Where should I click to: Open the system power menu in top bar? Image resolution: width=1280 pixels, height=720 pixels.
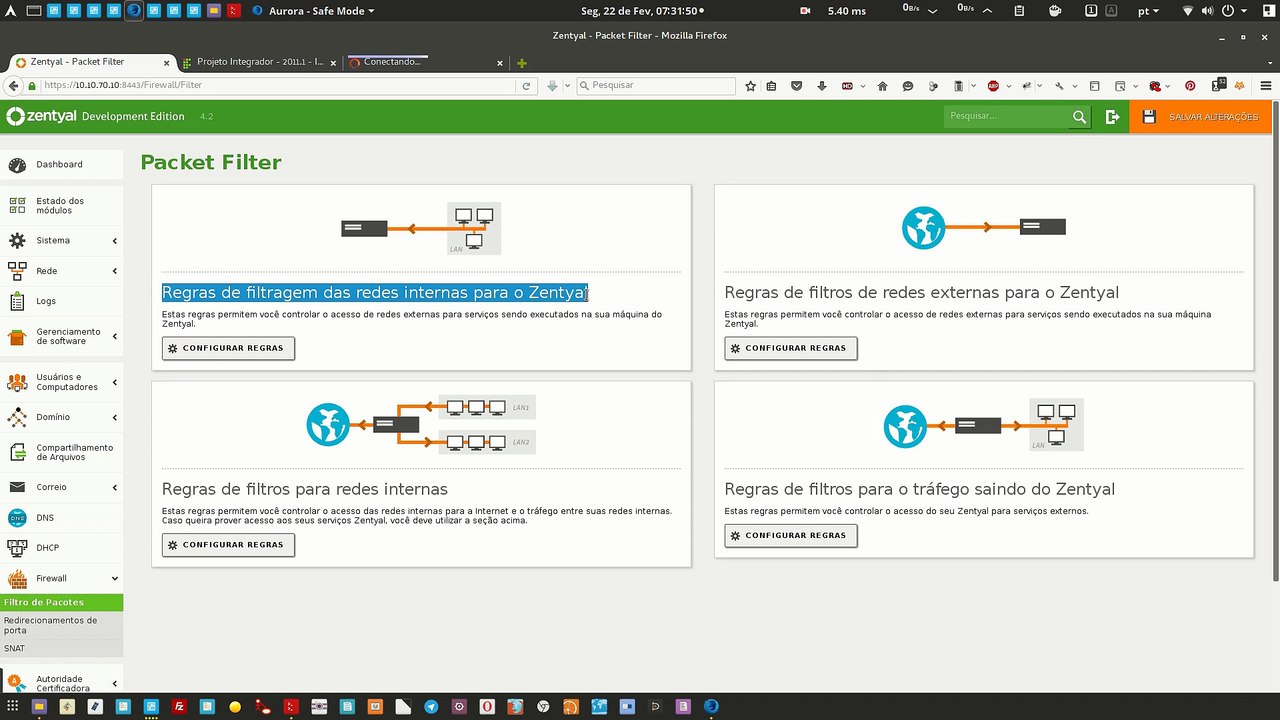pyautogui.click(x=1234, y=11)
